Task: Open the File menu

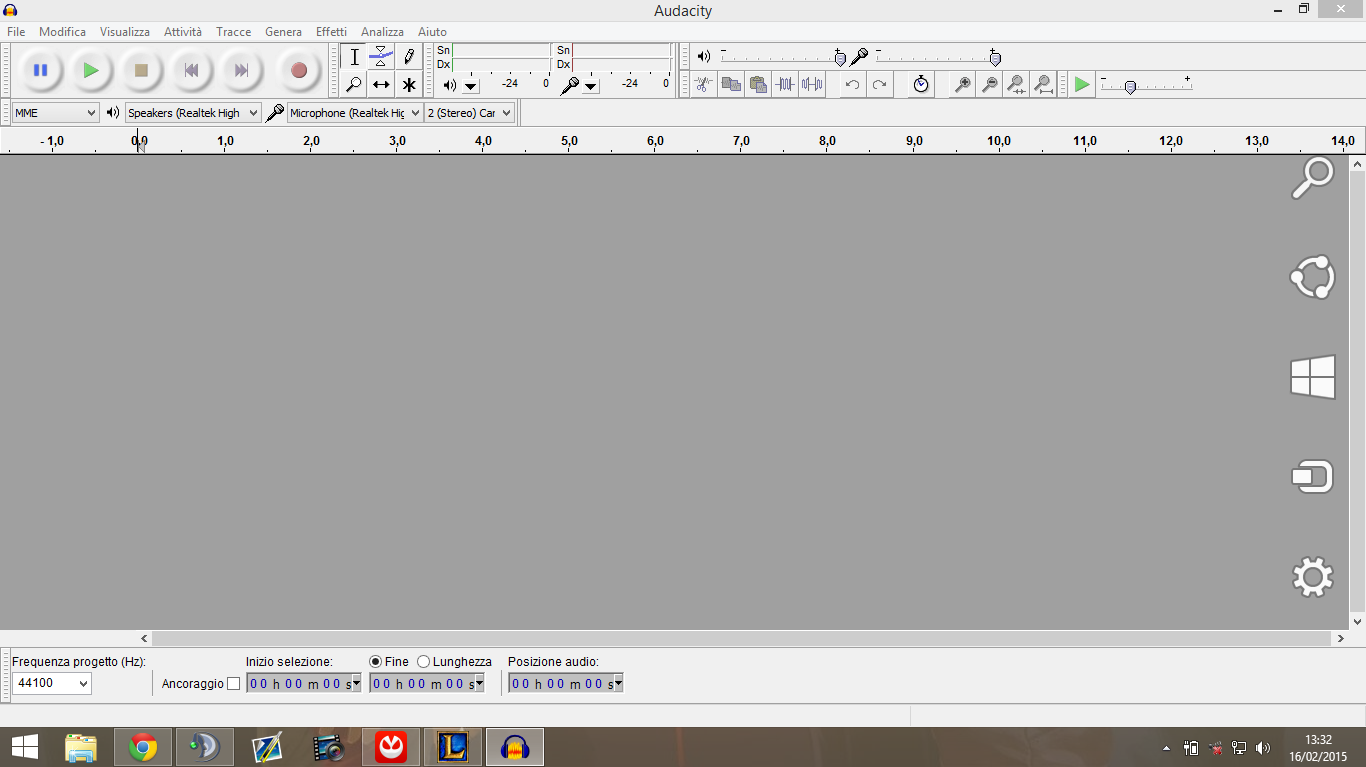Action: 16,32
